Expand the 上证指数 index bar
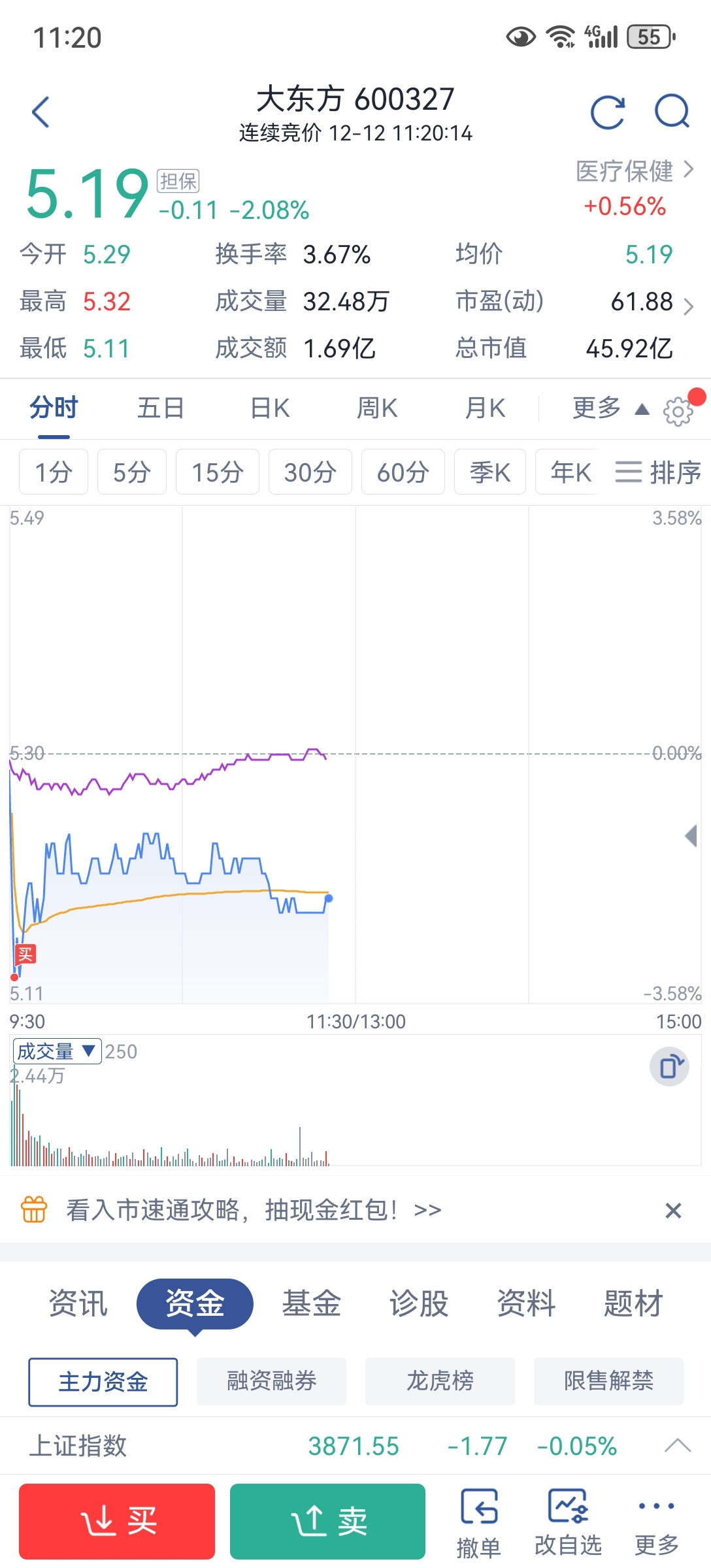 677,1446
